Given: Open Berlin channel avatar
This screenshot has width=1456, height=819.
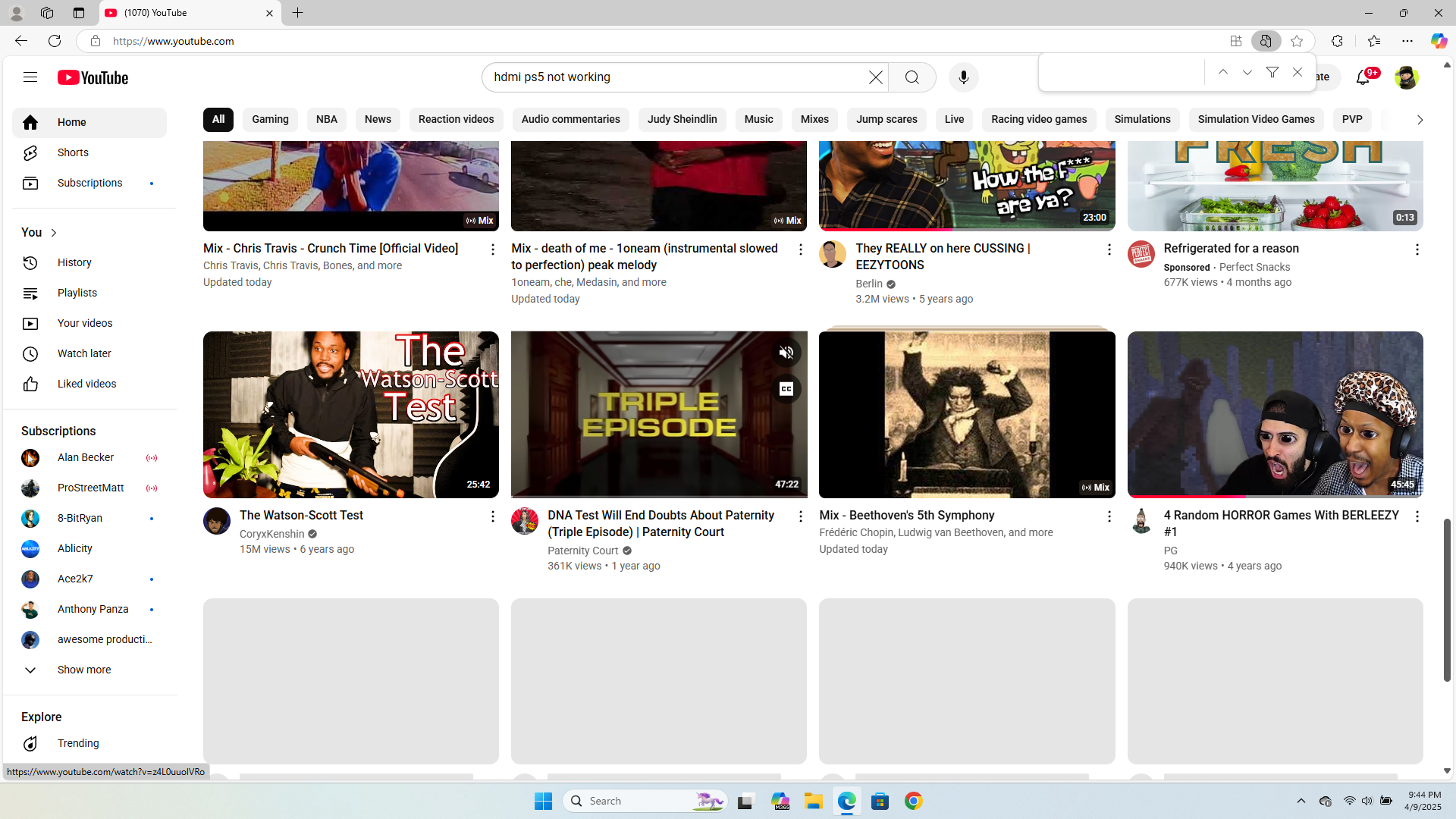Looking at the screenshot, I should click(x=833, y=254).
